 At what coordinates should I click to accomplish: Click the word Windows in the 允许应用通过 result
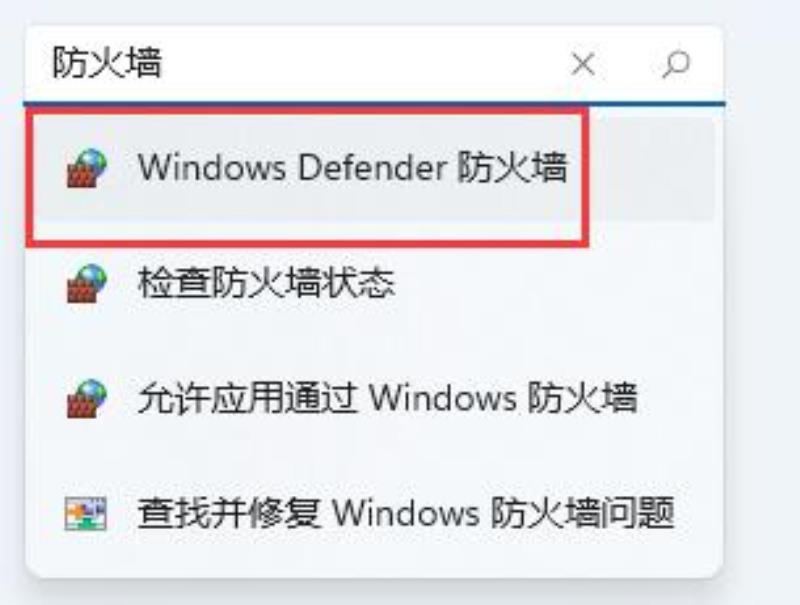[442, 398]
